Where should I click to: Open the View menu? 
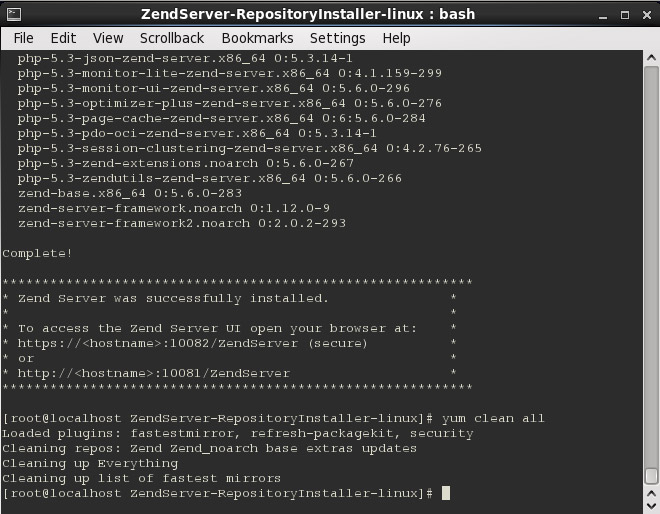pyautogui.click(x=108, y=38)
